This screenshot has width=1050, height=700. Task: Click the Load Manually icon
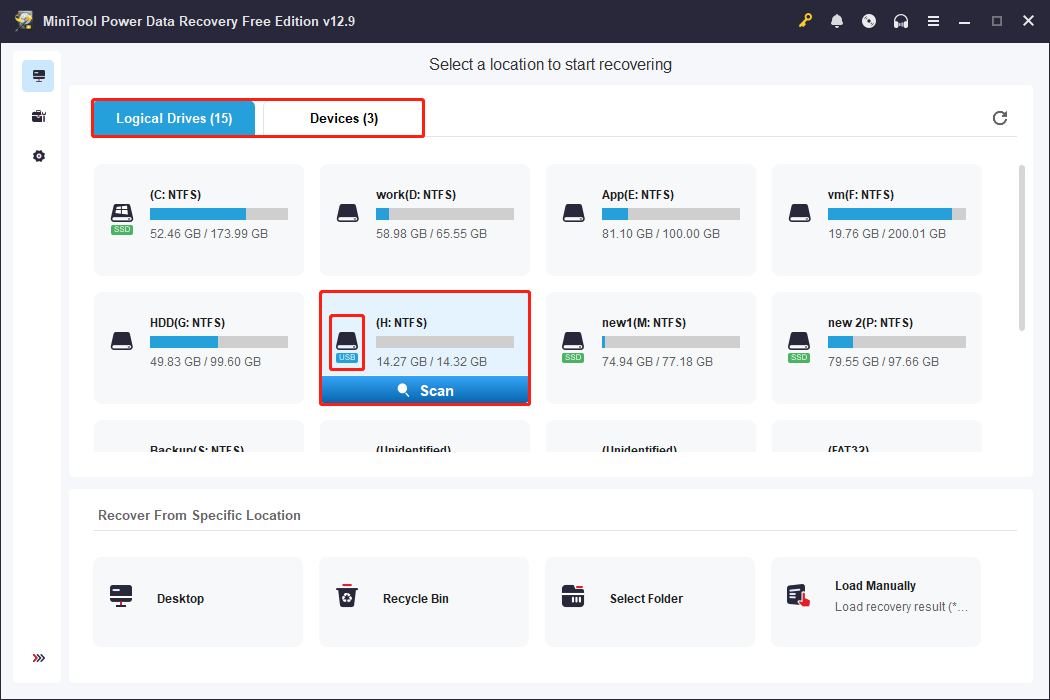pyautogui.click(x=798, y=596)
